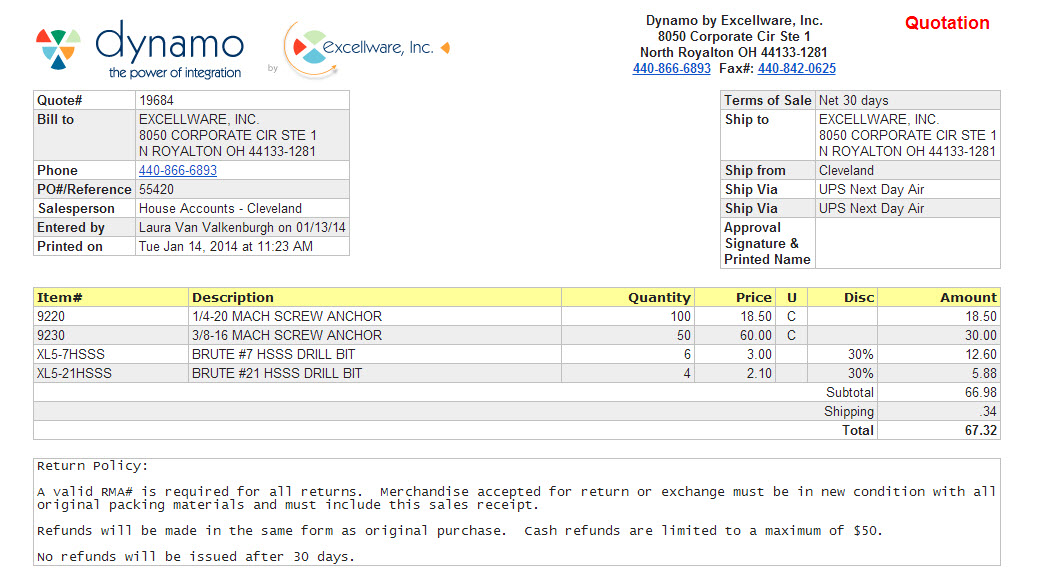Open the fax number link 440-842-0625
Screen dimensions: 1043x583
tap(796, 69)
